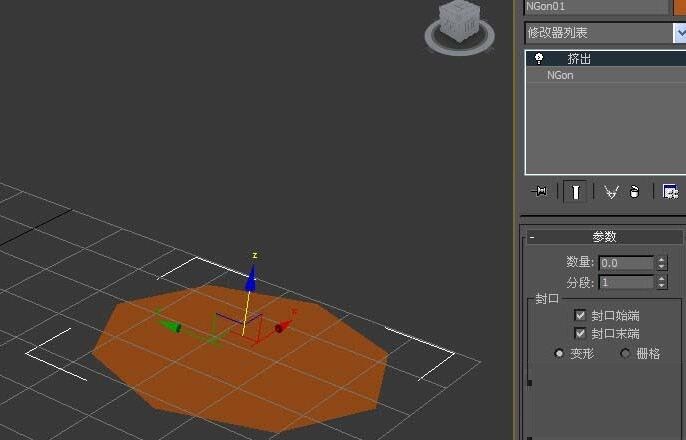Click the blue Z axis gizmo arrow
This screenshot has height=440, width=686.
point(251,279)
